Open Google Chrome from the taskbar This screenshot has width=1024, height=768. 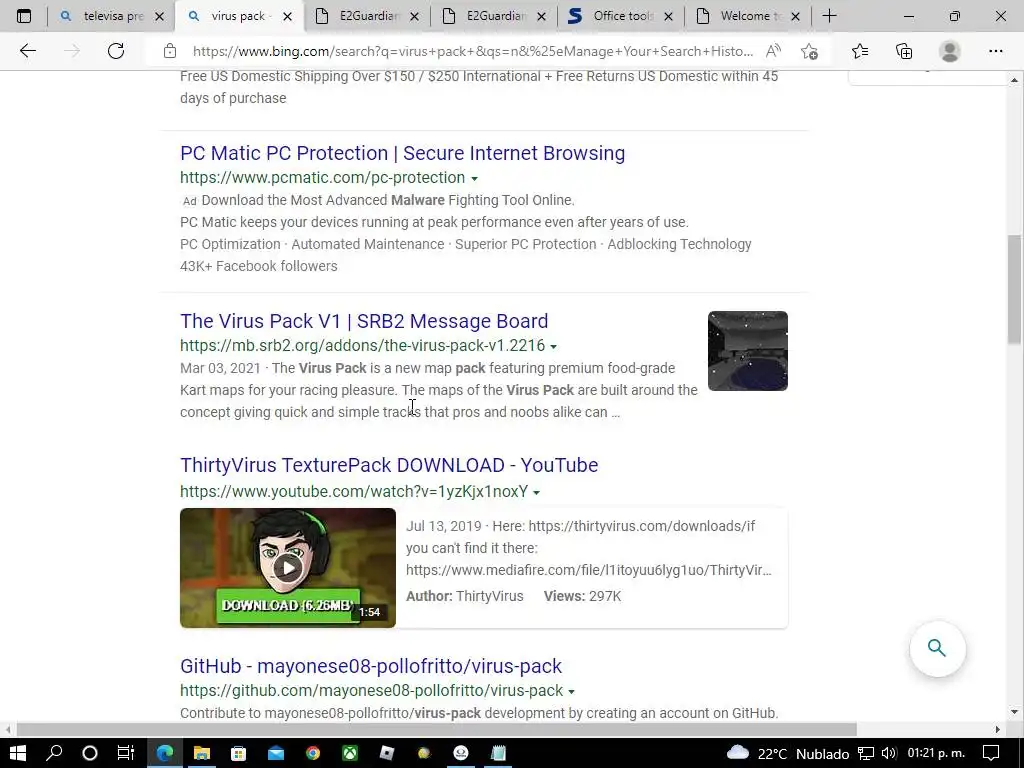[x=313, y=753]
